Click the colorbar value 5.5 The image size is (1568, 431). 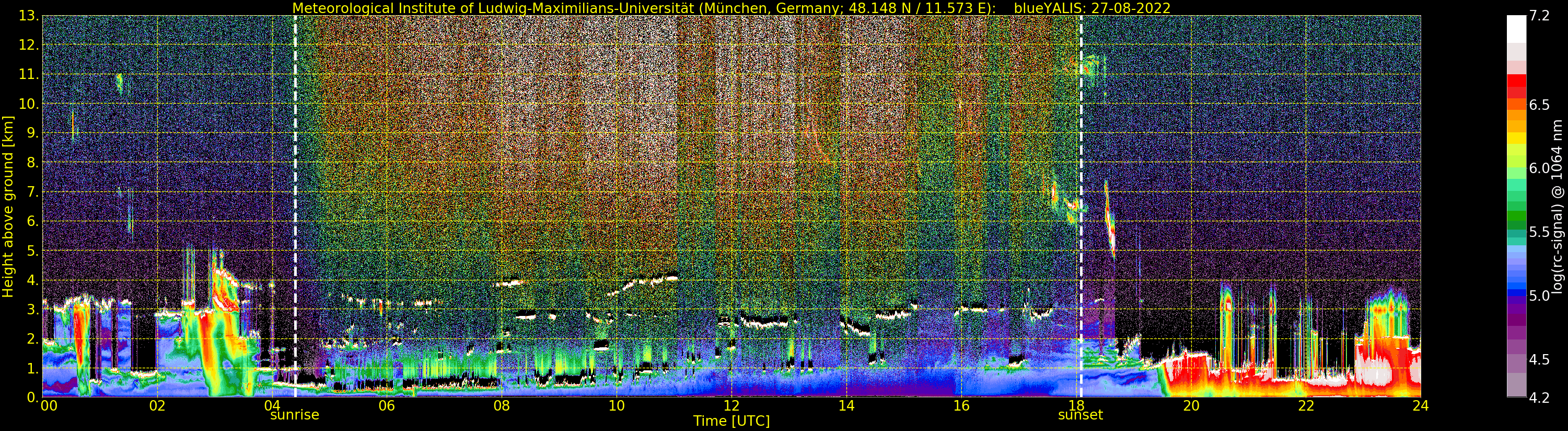(1539, 232)
